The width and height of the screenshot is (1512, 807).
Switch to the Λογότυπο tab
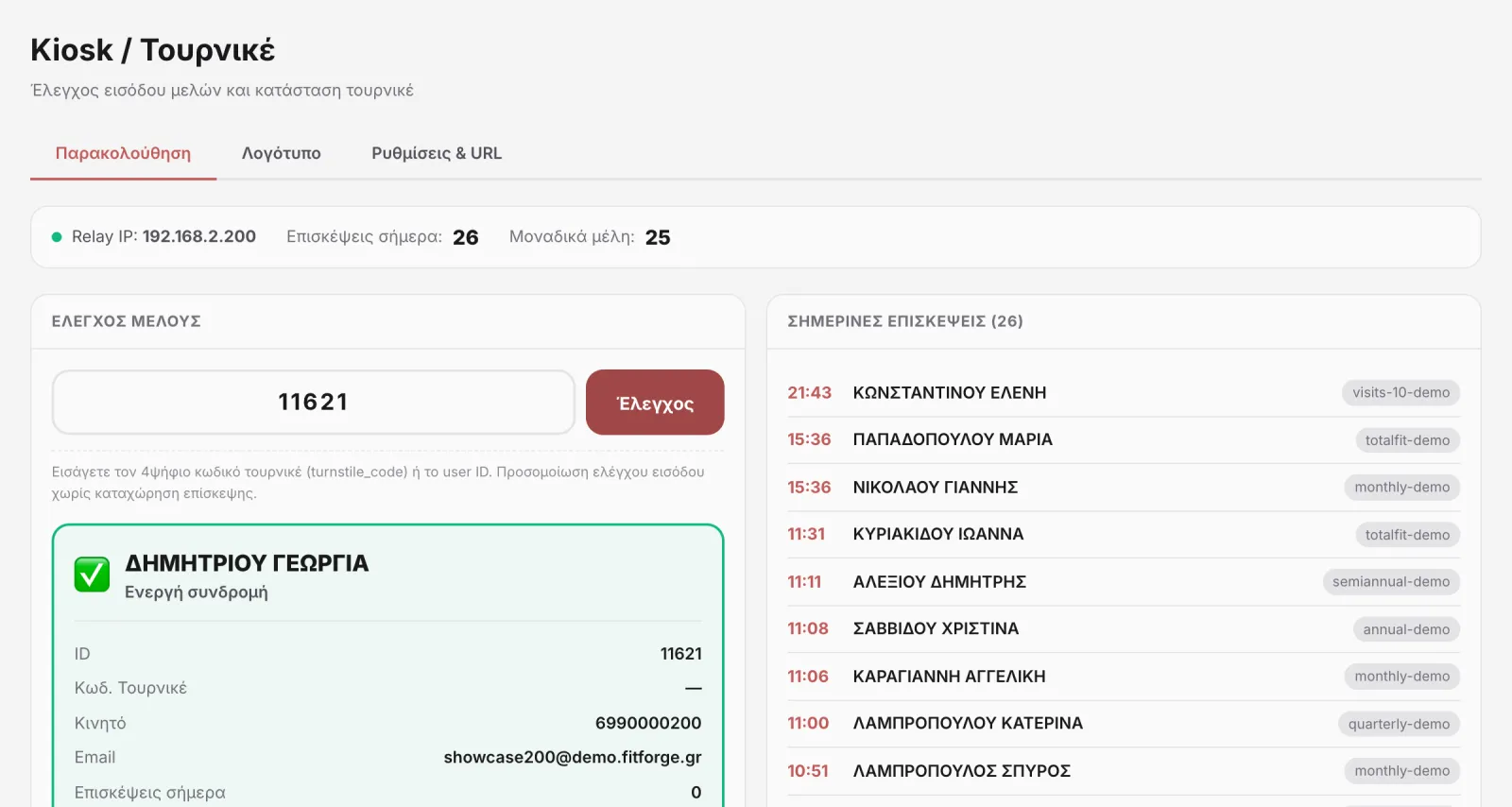(281, 153)
